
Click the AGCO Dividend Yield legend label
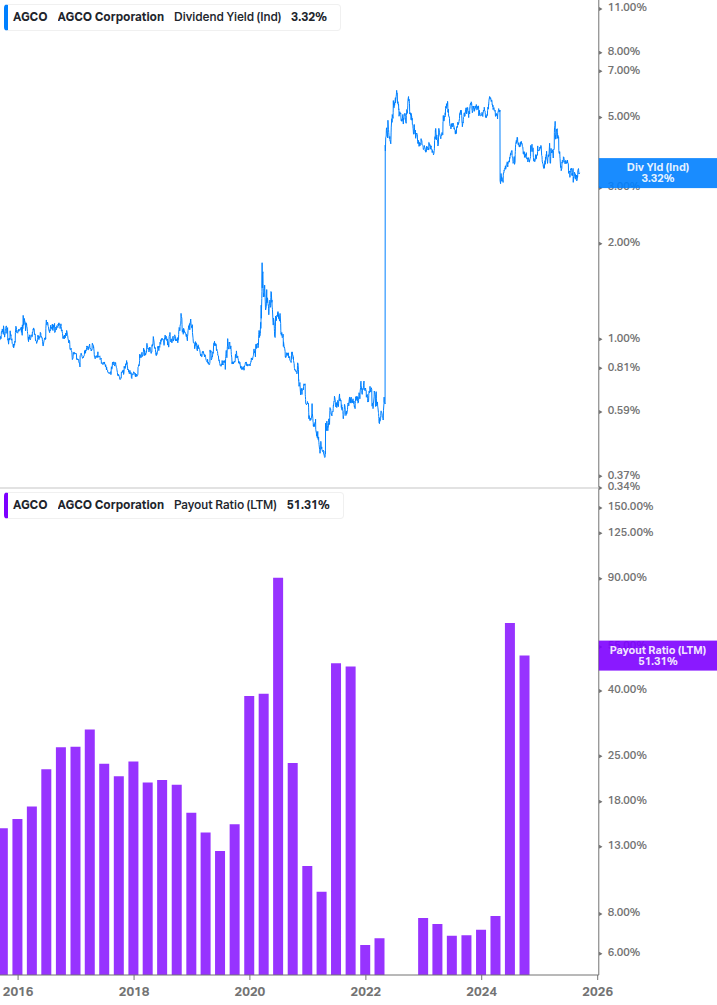coord(172,17)
